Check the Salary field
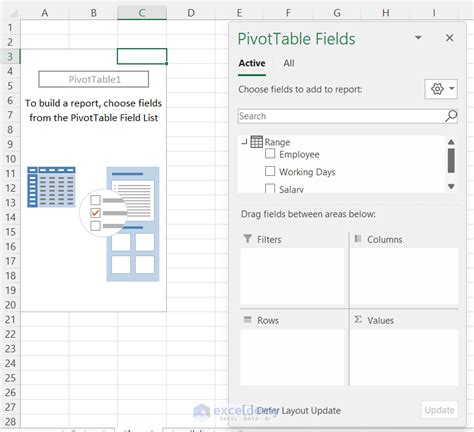 point(270,188)
